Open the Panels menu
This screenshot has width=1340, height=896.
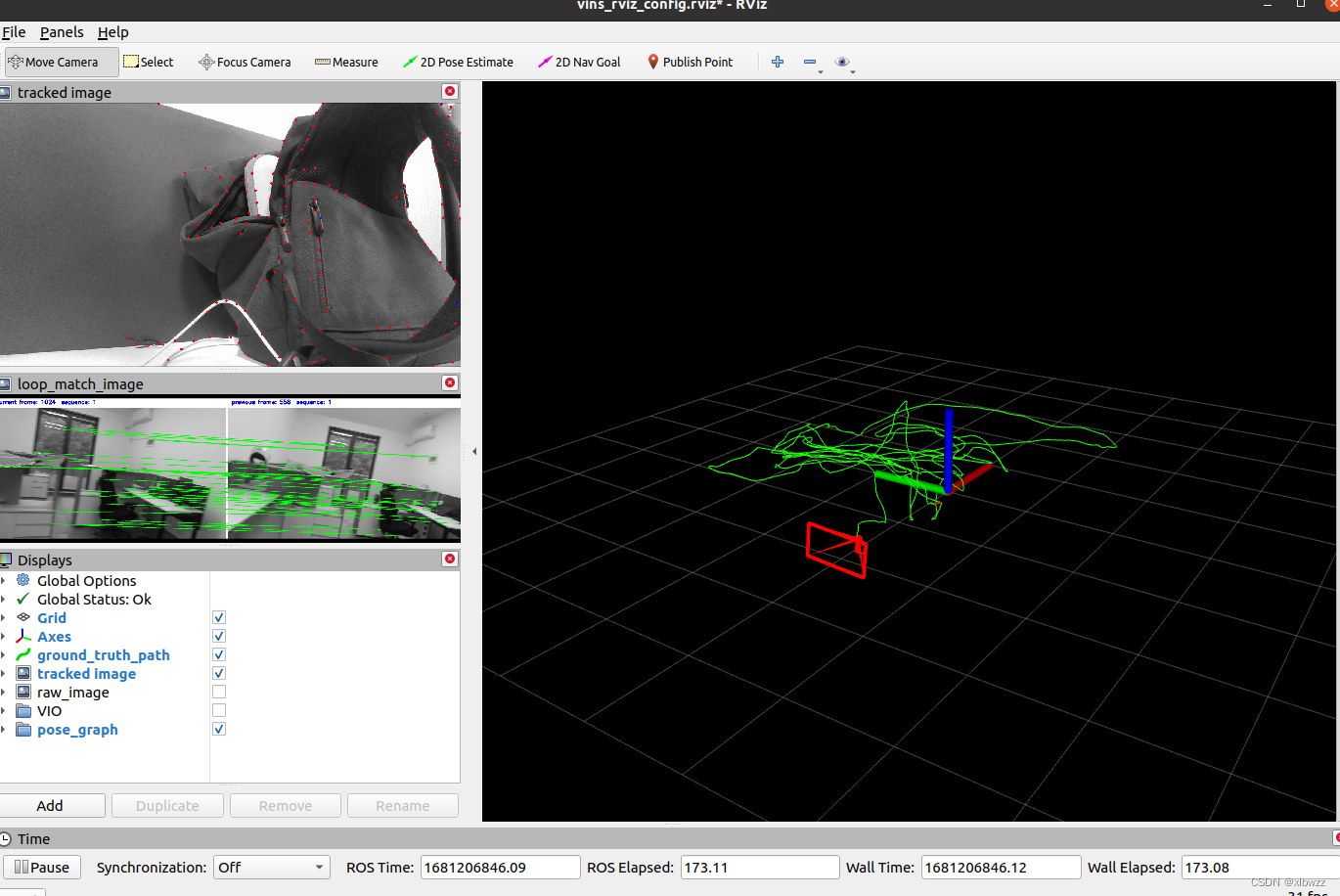pos(62,31)
